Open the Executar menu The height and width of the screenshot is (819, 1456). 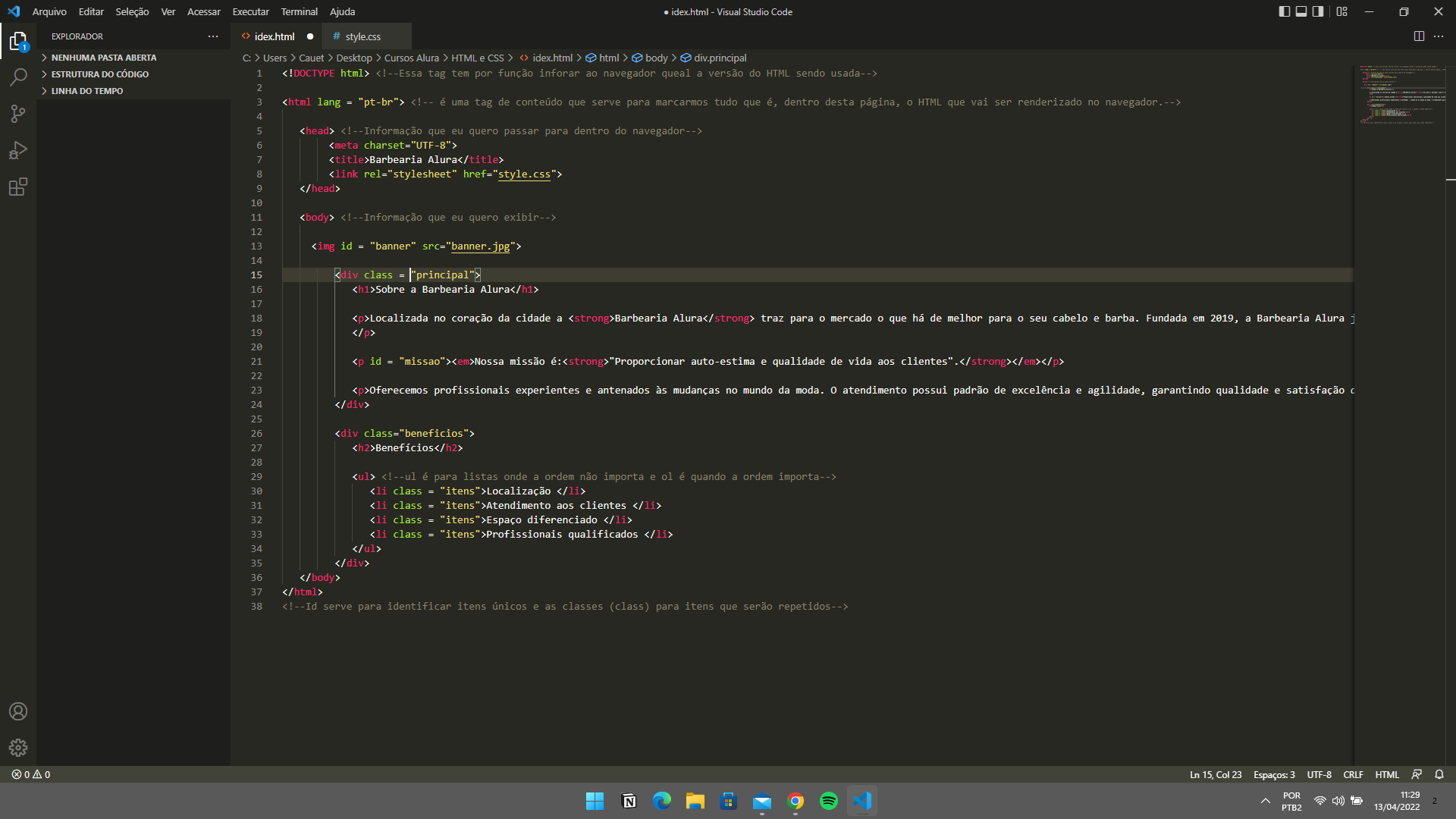coord(250,11)
